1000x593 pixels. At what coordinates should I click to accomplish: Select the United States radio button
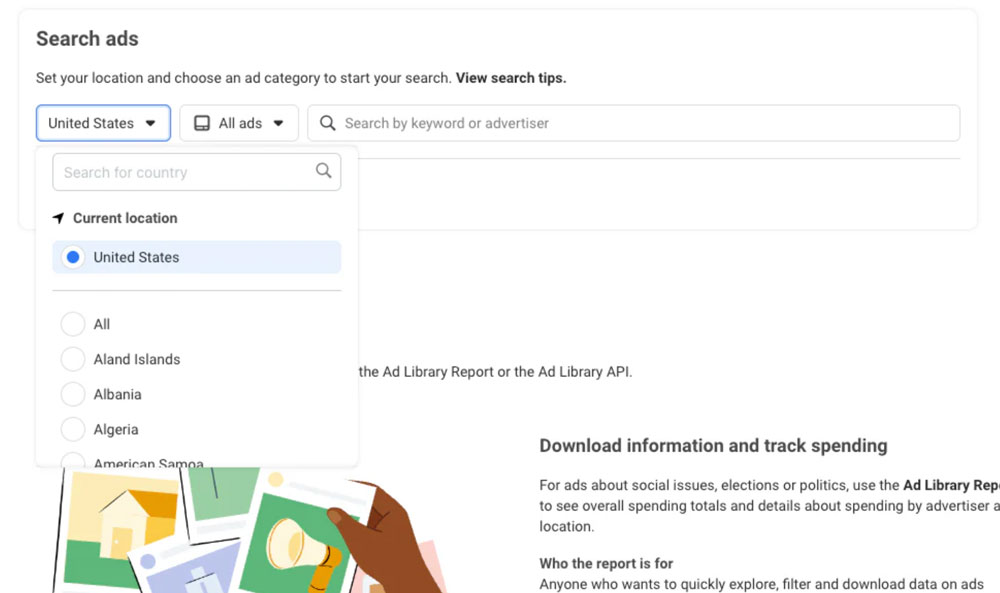[73, 257]
